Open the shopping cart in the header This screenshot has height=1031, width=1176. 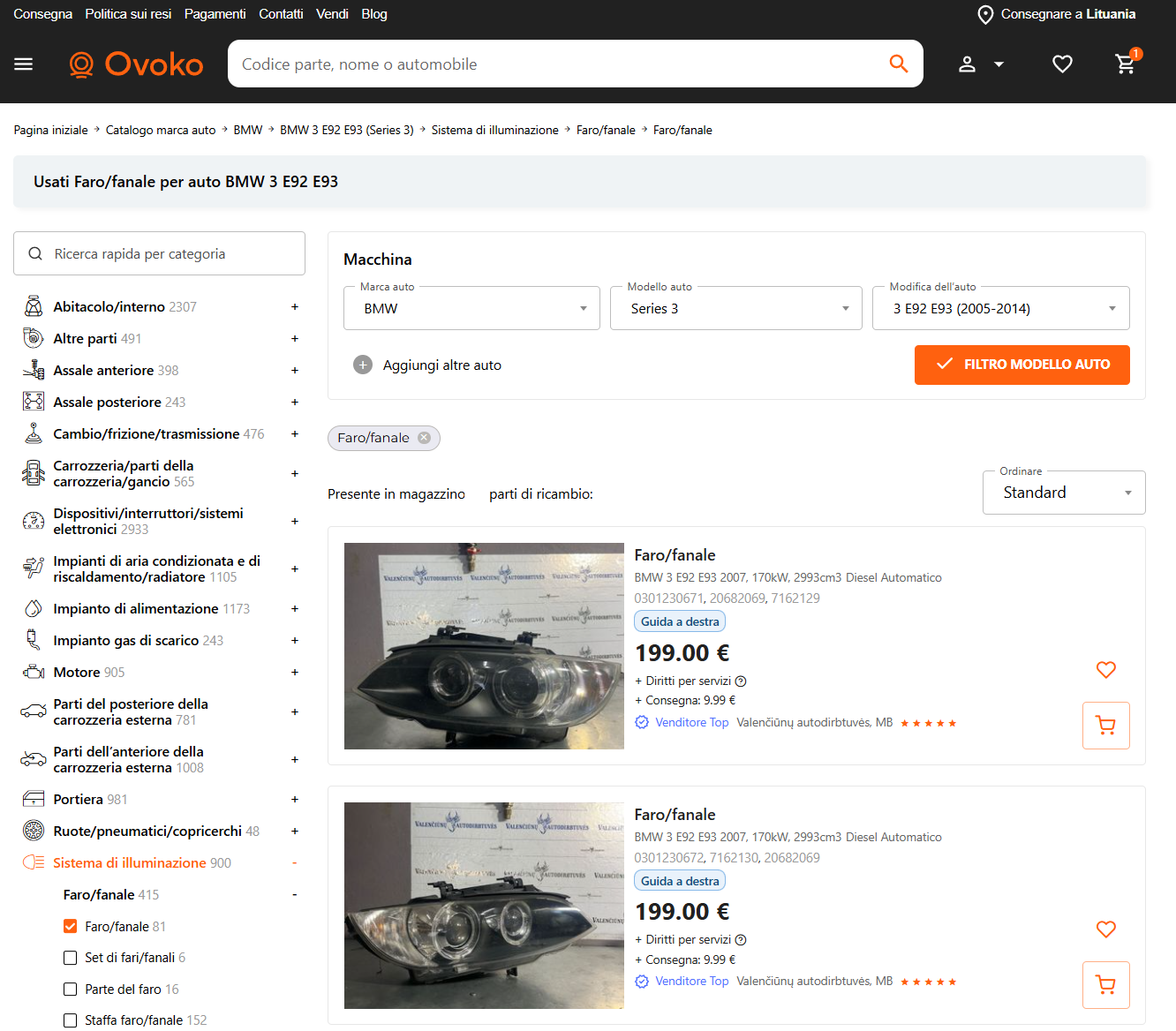pyautogui.click(x=1126, y=64)
